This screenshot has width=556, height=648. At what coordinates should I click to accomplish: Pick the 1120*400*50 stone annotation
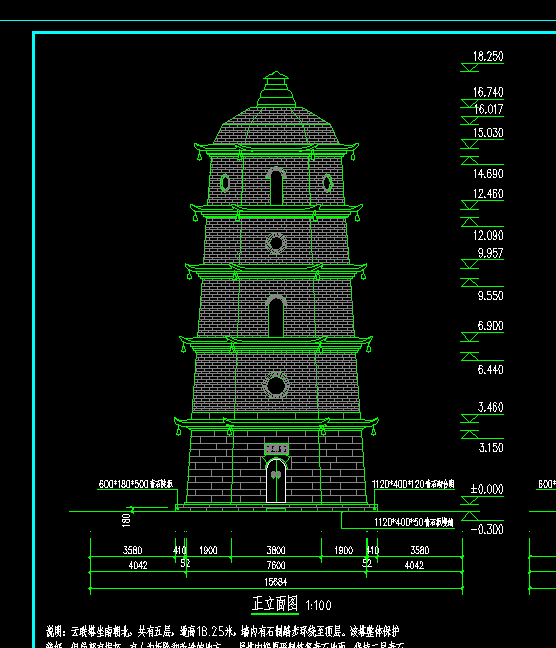coord(414,522)
